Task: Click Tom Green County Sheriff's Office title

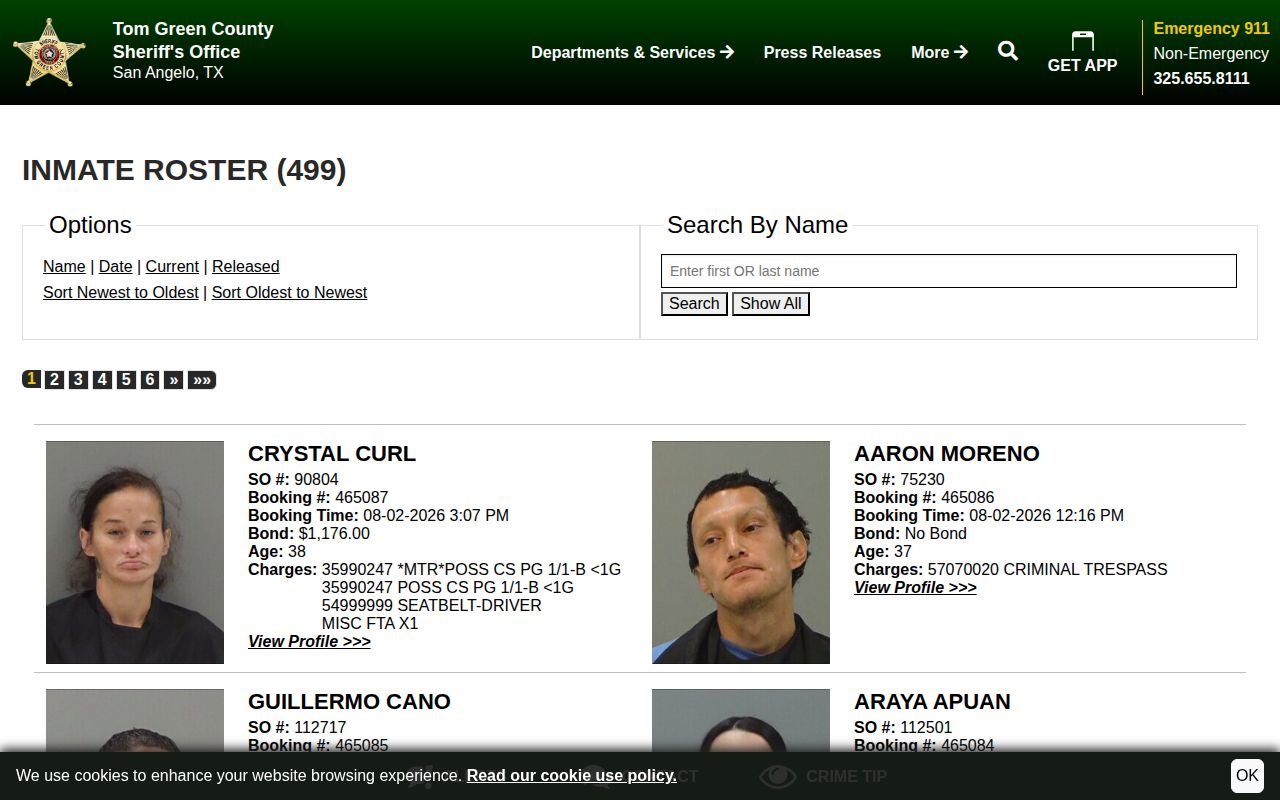Action: (x=193, y=40)
